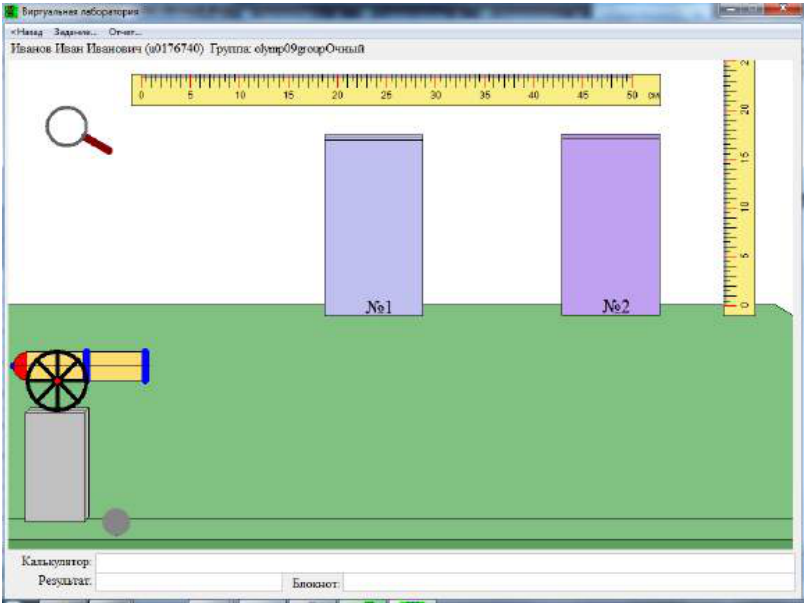Click the horizontal yellow ruler
Screen dimensions: 804x604
396,90
